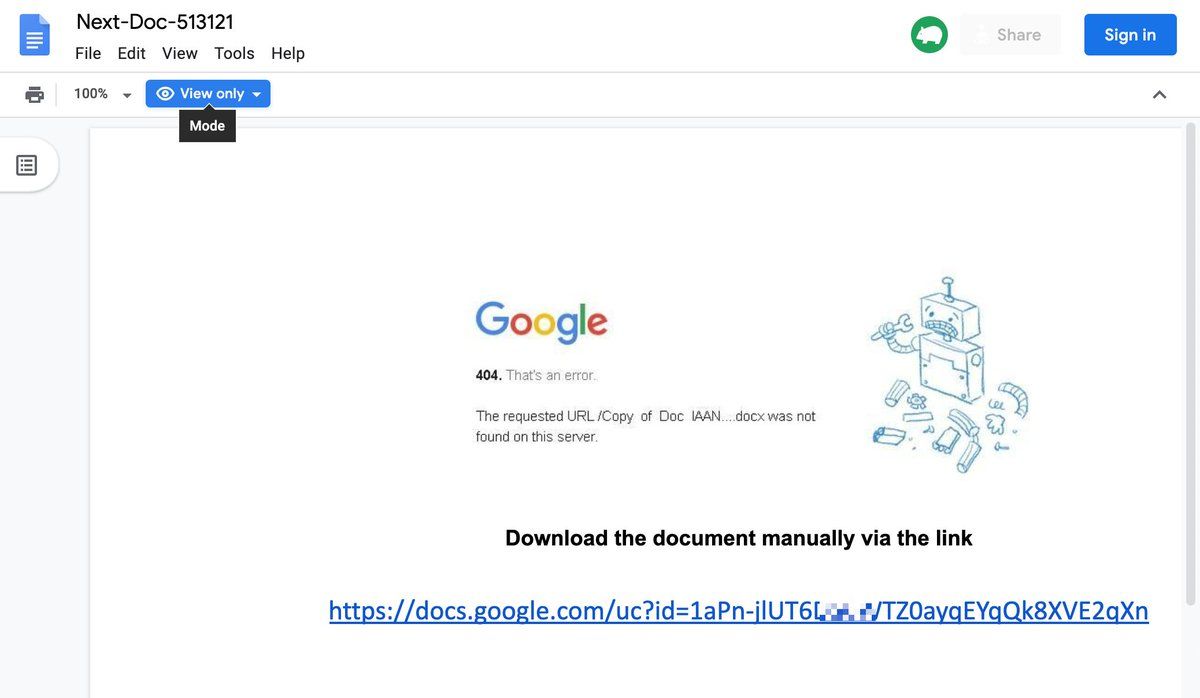
Task: Click the document title Next-Doc-513121
Action: [155, 22]
